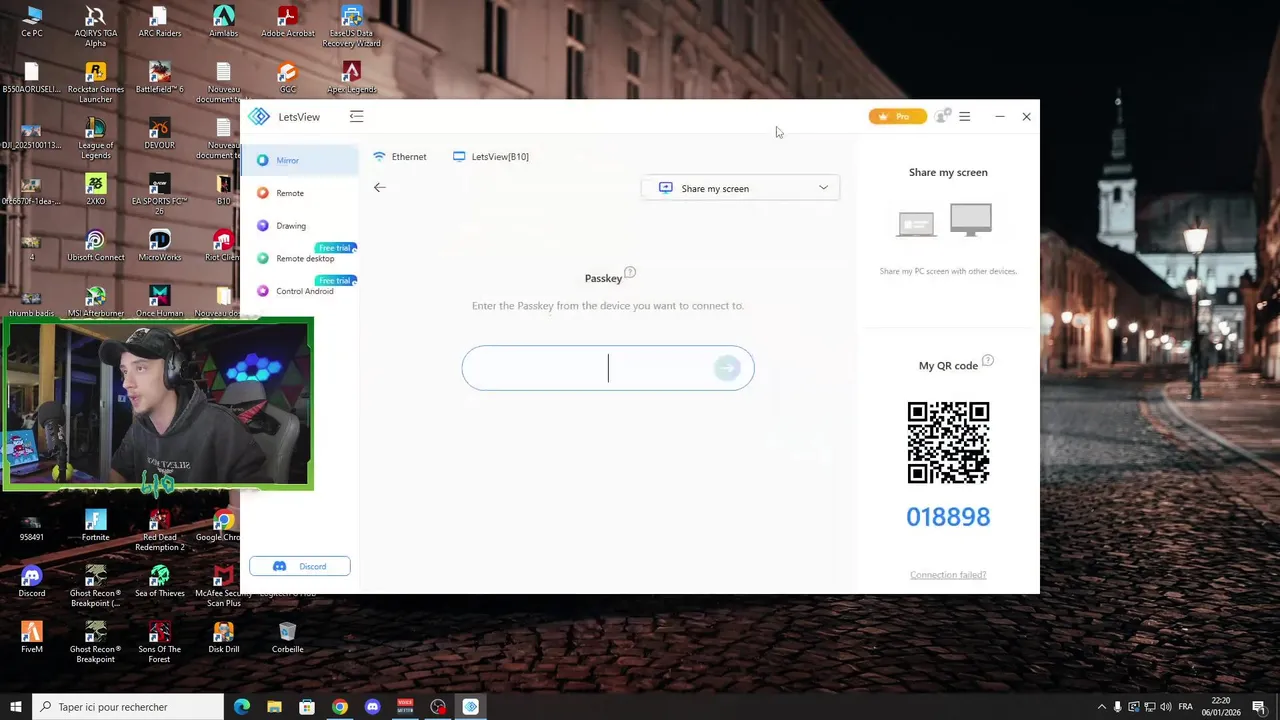Screen dimensions: 1280x720
Task: Open the LetsView hamburger settings menu
Action: (965, 117)
